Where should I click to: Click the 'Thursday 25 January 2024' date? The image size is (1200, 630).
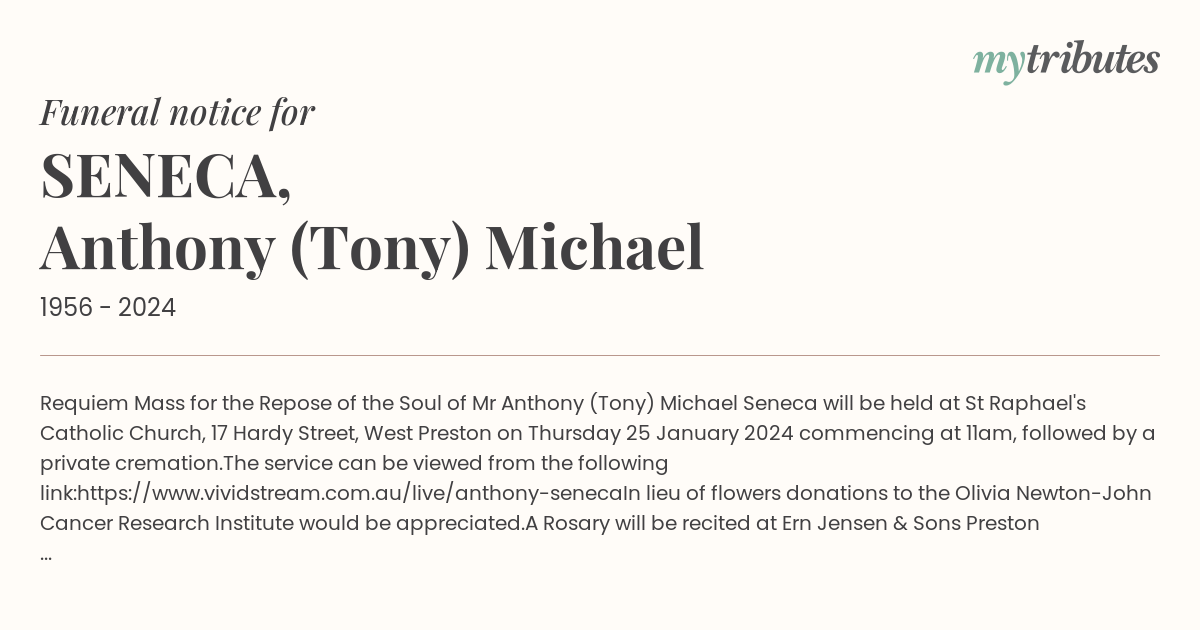[x=660, y=433]
